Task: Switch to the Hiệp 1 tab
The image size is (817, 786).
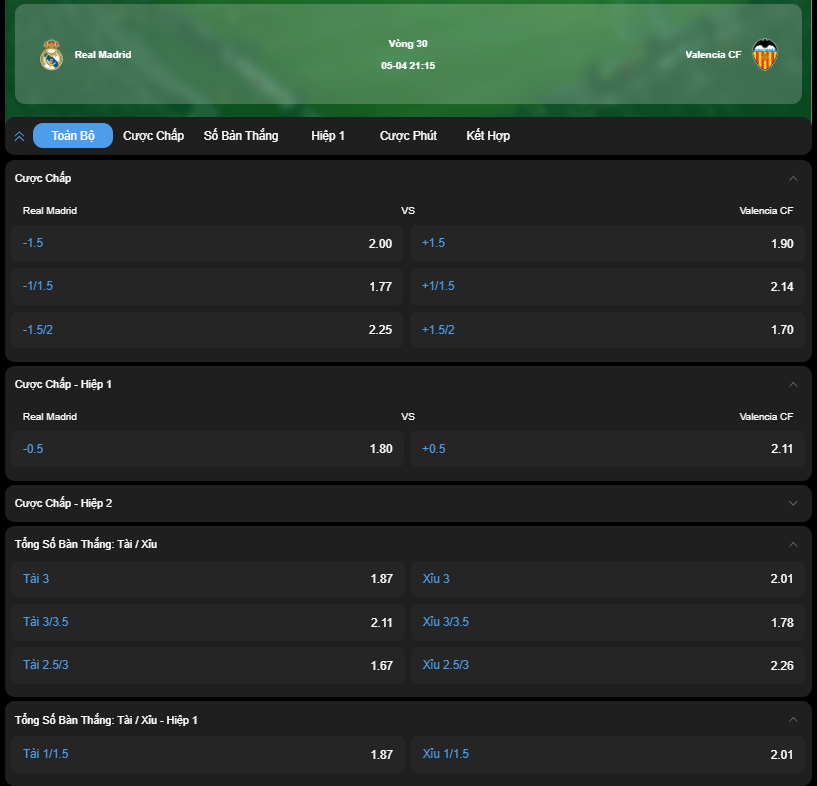Action: 328,135
